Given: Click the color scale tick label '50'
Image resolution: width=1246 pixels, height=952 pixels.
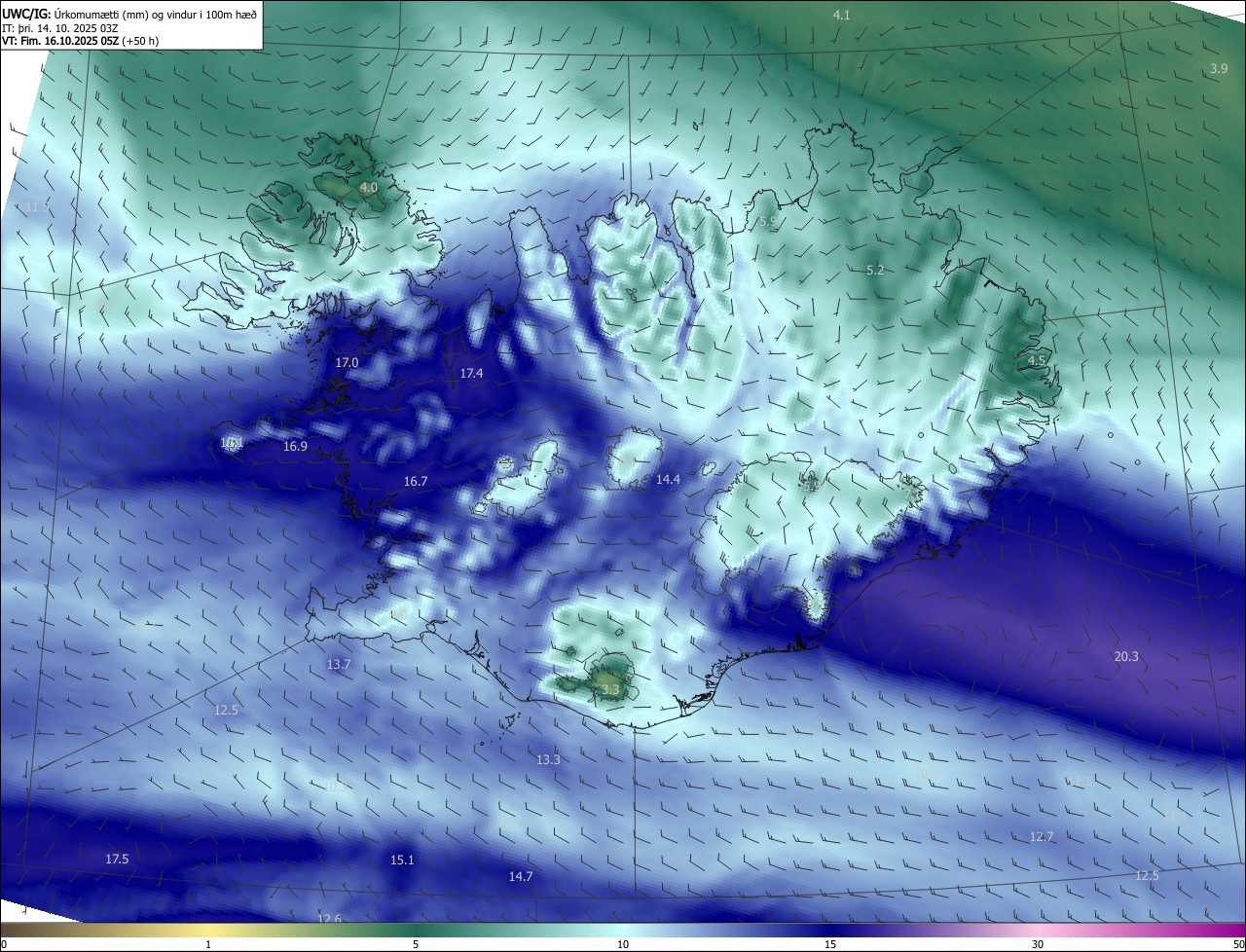Looking at the screenshot, I should coord(1238,944).
